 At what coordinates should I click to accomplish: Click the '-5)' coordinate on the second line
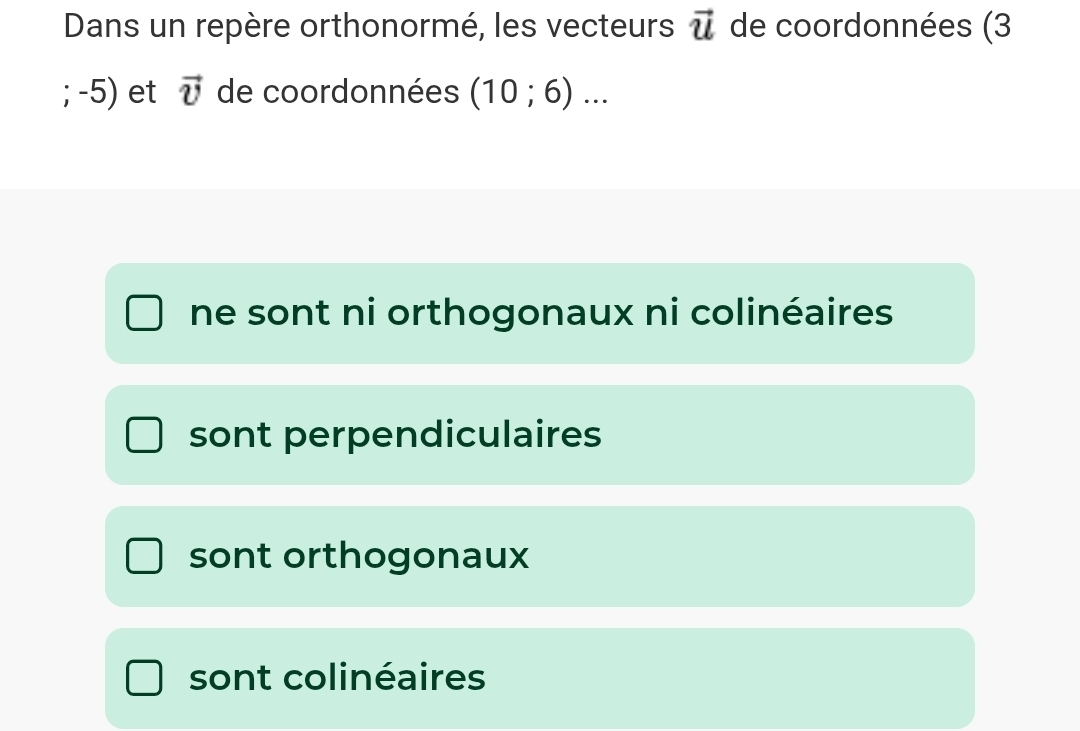coord(100,94)
